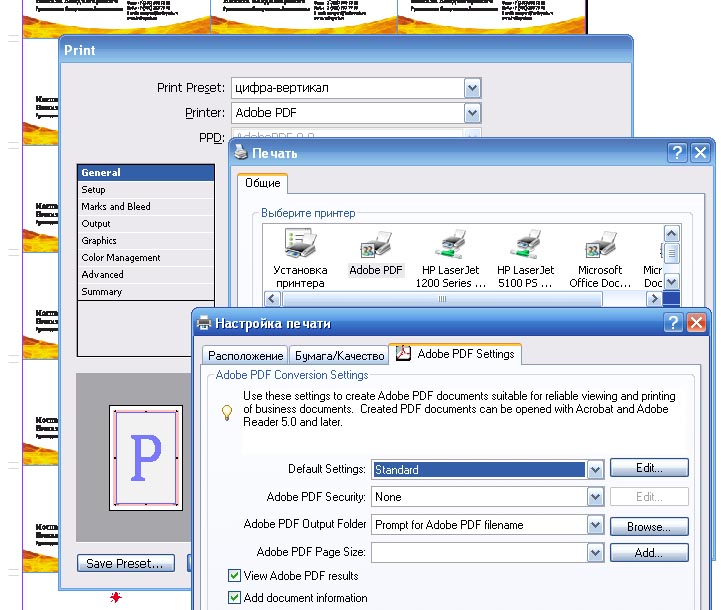Viewport: 721px width, 610px height.
Task: Select the Adobe PDF Settings tab
Action: pyautogui.click(x=455, y=354)
